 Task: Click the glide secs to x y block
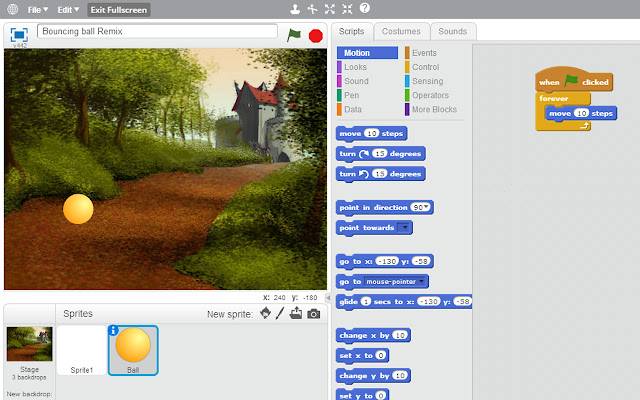[x=404, y=302]
